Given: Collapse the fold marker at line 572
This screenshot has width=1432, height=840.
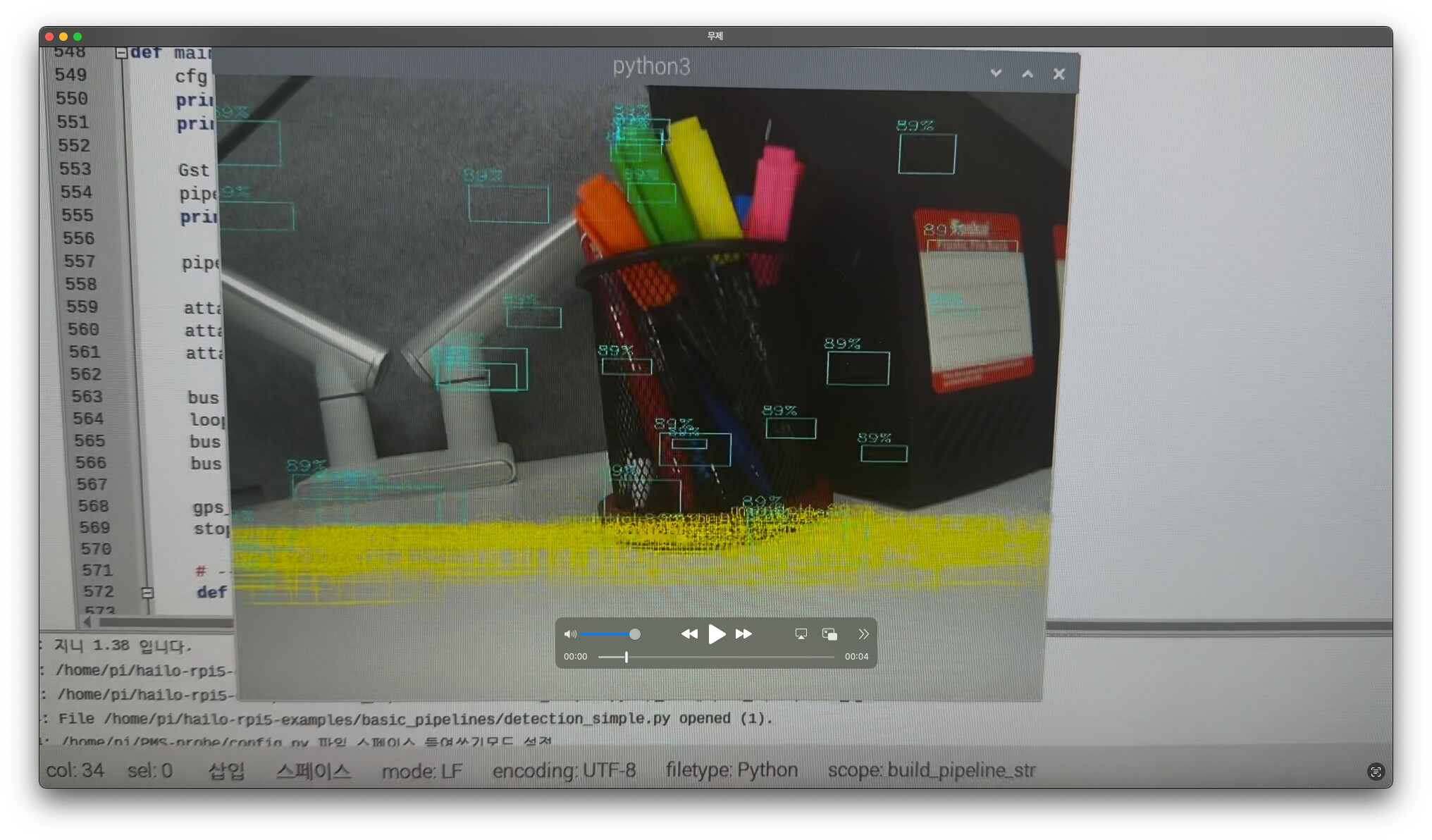Looking at the screenshot, I should [x=147, y=593].
